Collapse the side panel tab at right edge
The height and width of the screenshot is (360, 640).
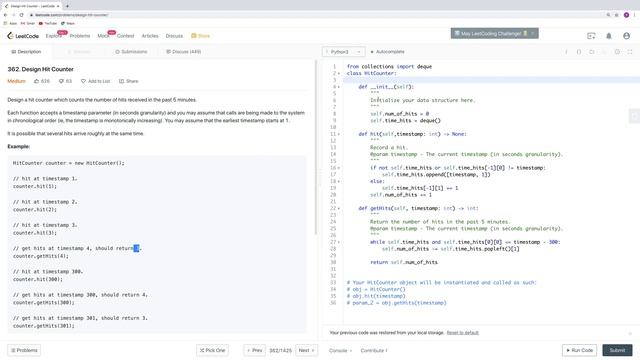coord(634,116)
